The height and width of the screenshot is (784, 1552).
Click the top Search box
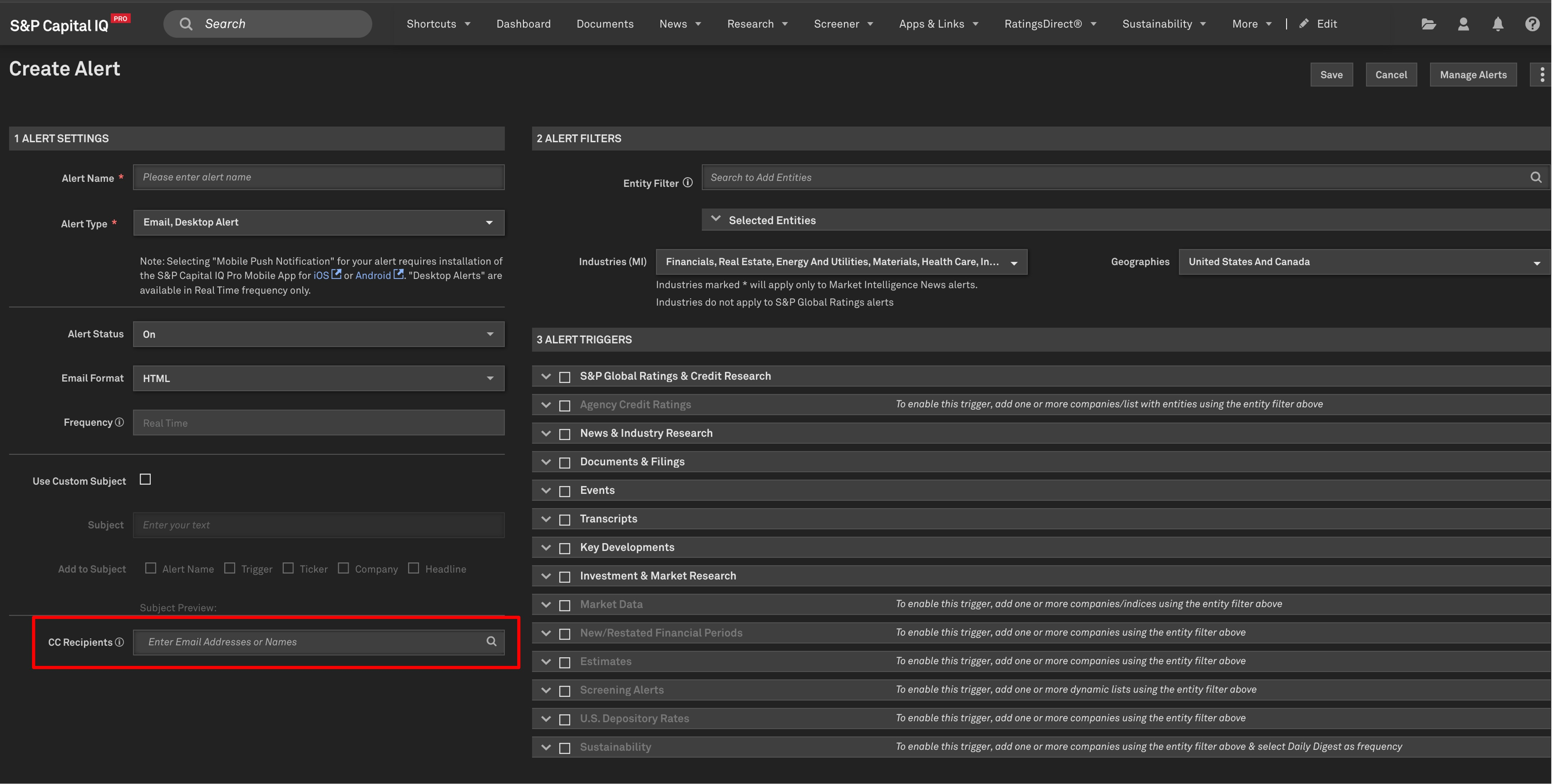[x=268, y=24]
